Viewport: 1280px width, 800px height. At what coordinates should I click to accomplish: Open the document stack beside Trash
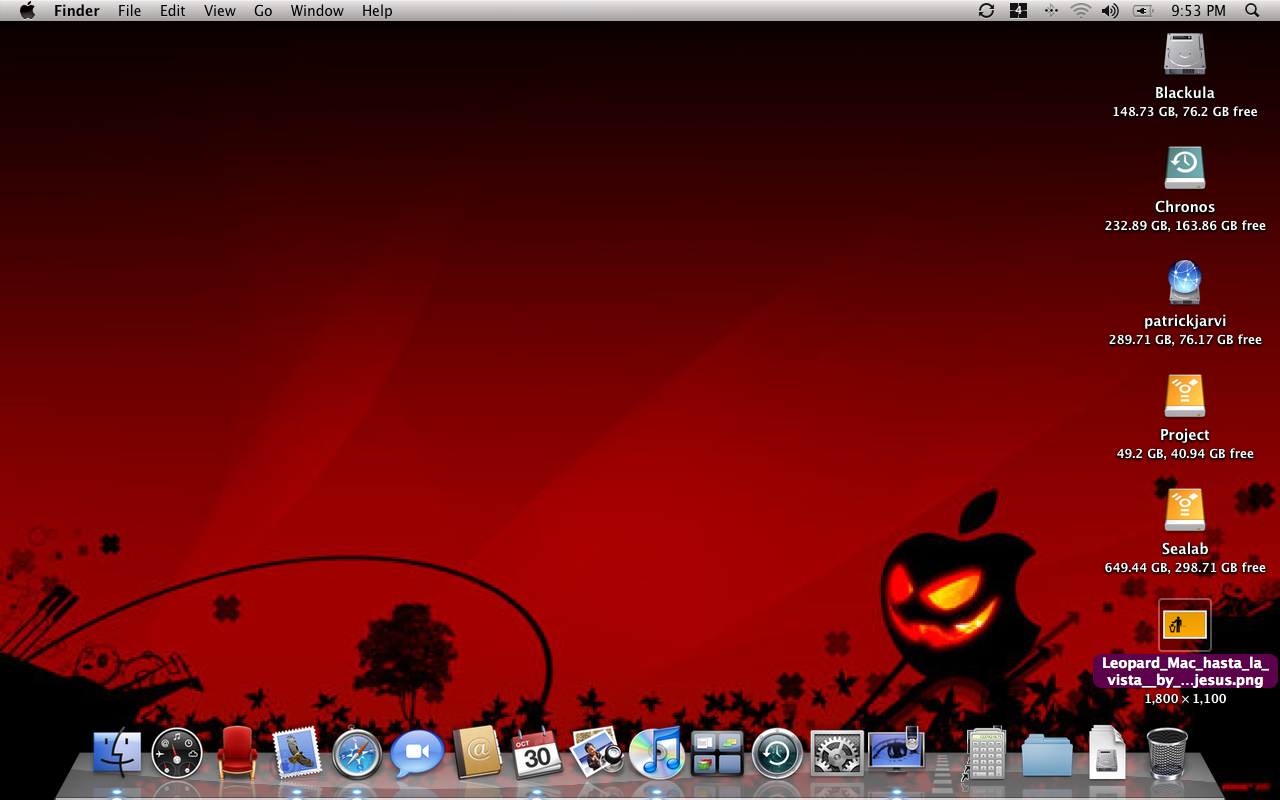tap(1107, 753)
